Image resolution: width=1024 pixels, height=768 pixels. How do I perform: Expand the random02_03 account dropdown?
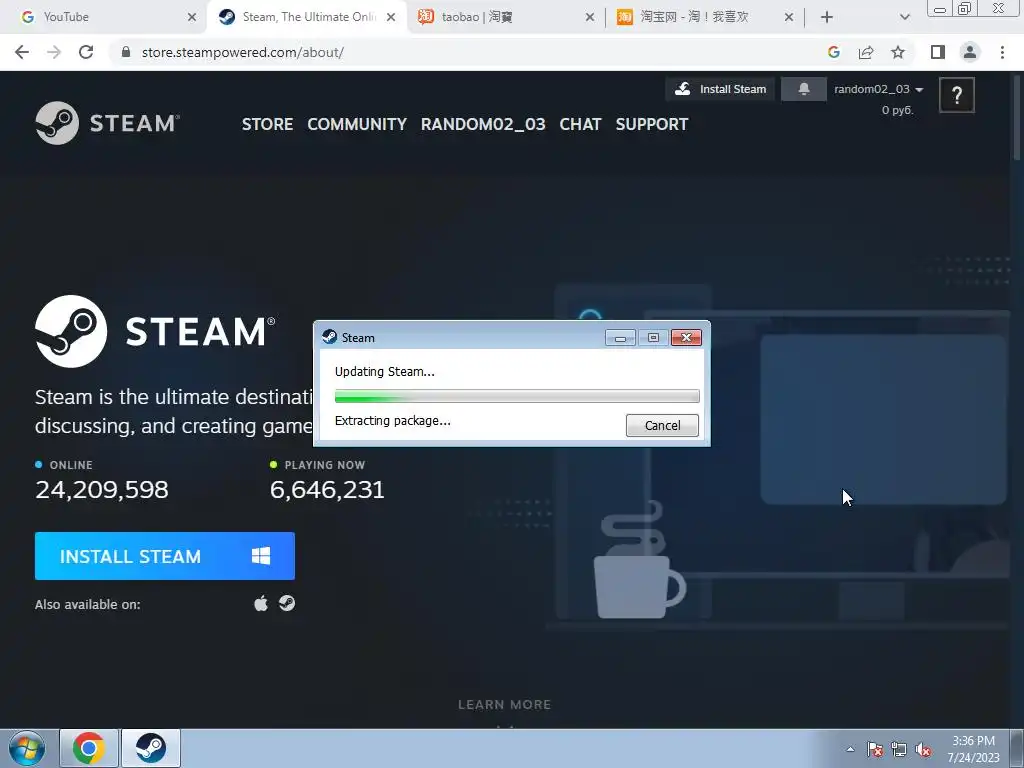(x=878, y=89)
